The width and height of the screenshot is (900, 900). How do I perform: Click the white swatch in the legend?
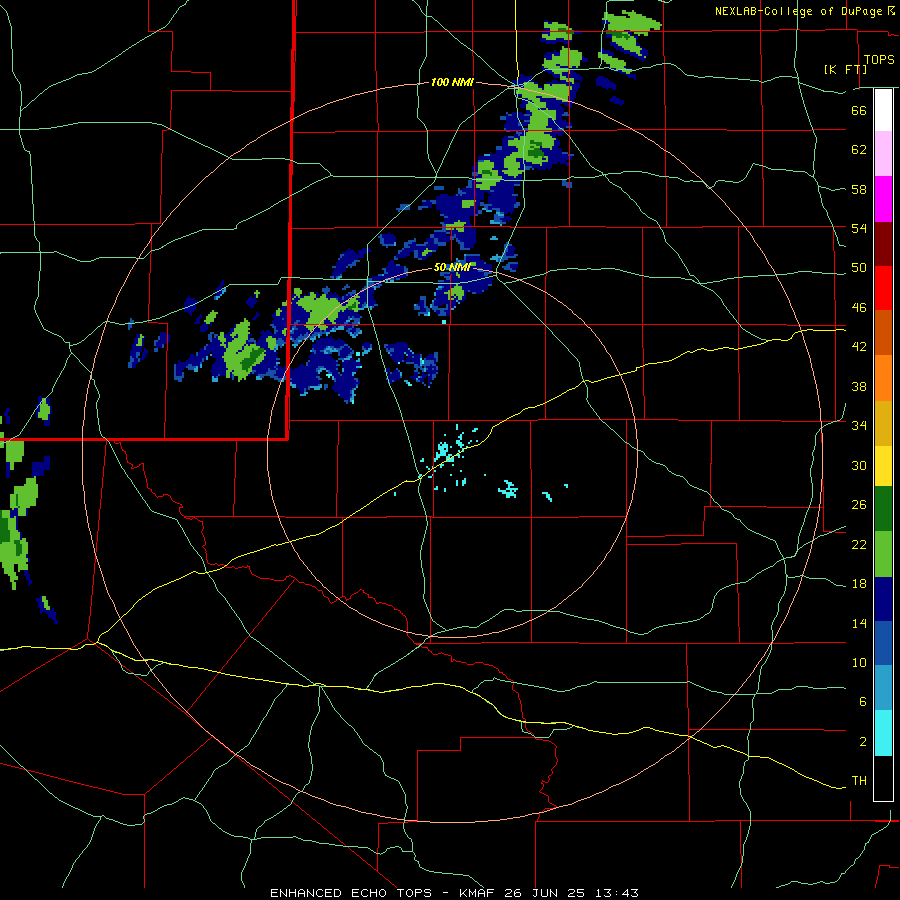tap(883, 110)
